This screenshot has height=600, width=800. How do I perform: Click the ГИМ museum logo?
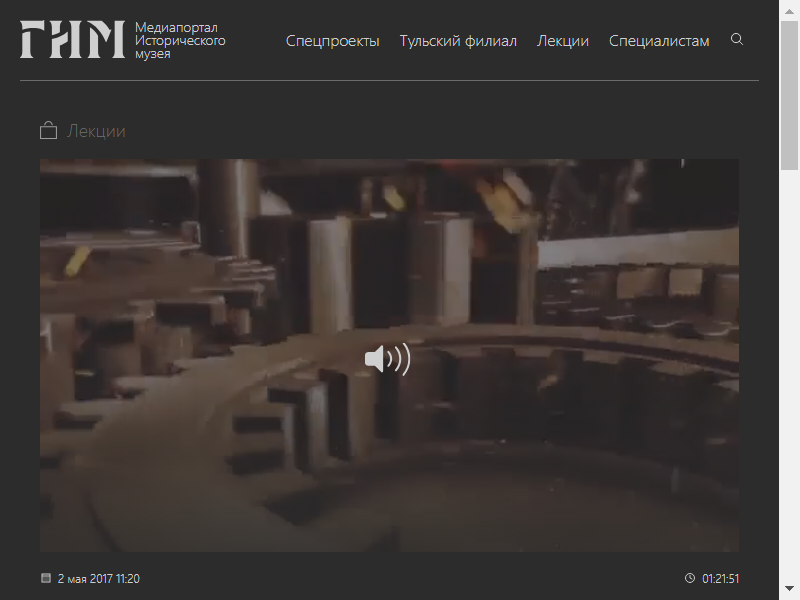click(x=72, y=39)
